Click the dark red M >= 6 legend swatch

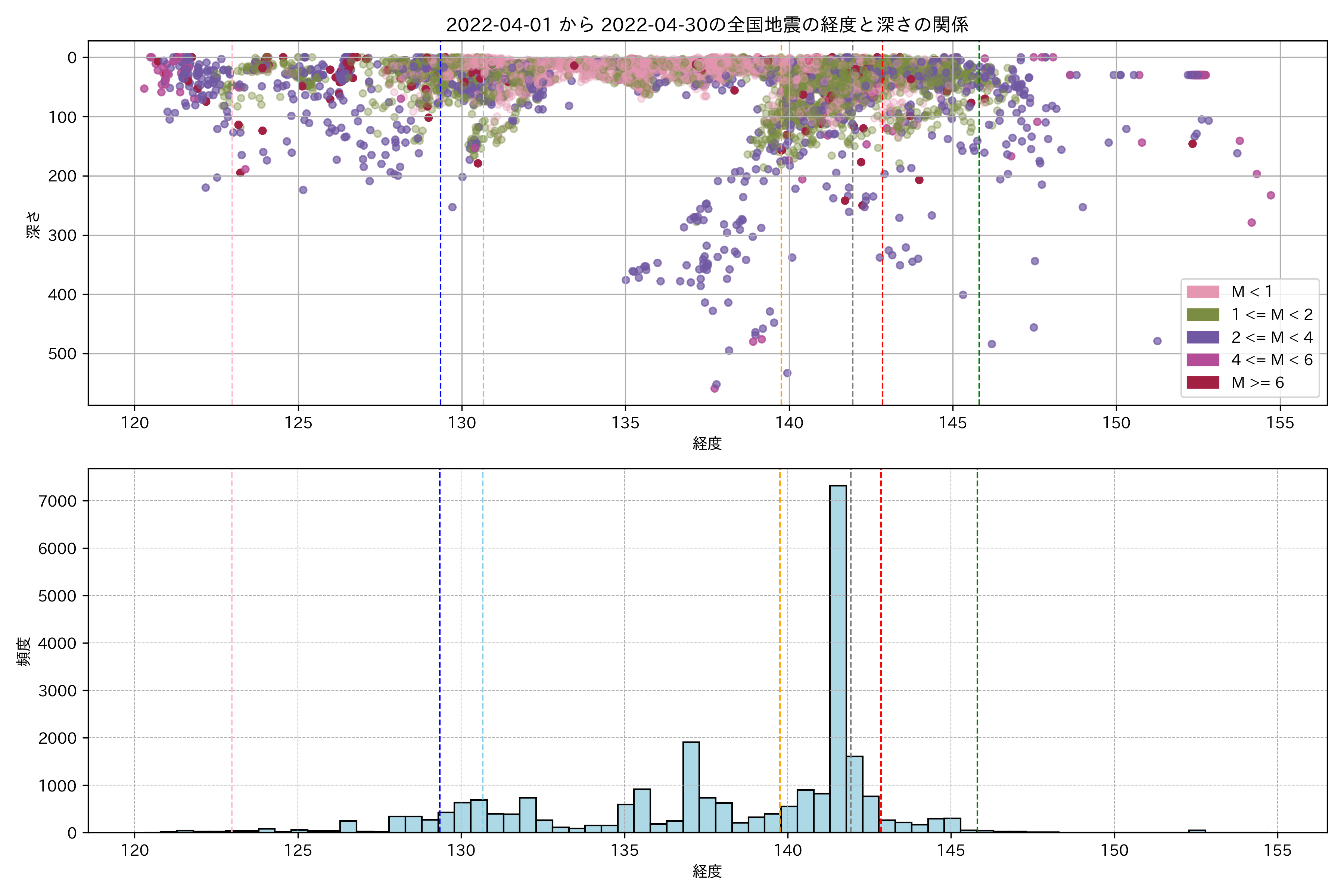(x=1202, y=382)
